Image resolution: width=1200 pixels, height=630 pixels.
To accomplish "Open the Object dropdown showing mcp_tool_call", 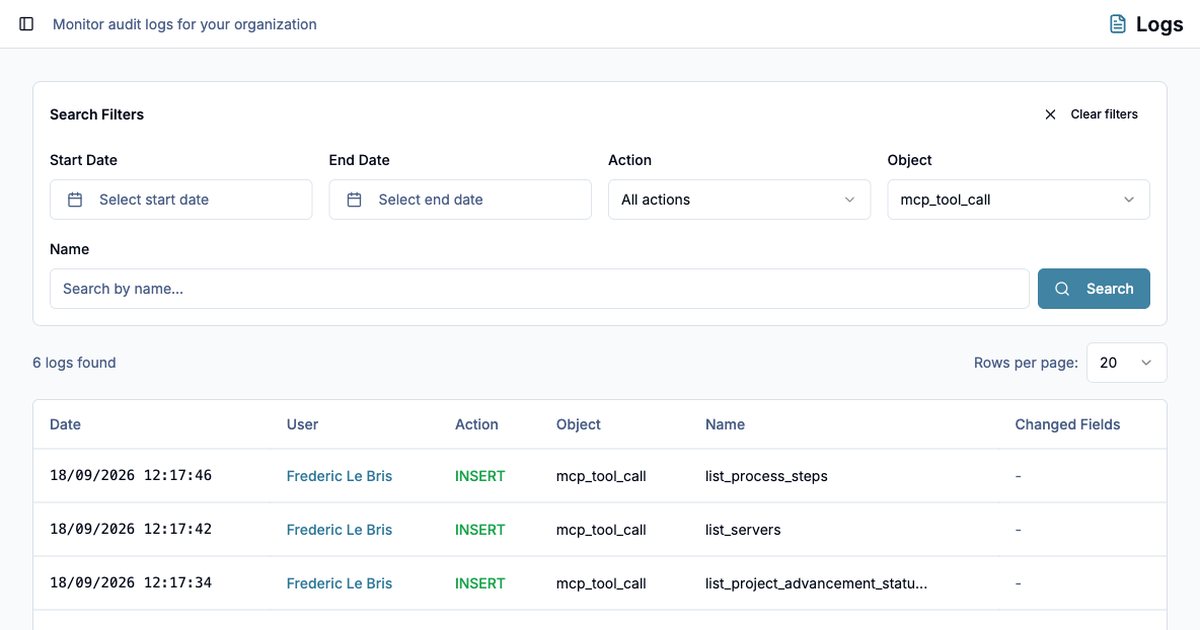I will [x=1018, y=200].
